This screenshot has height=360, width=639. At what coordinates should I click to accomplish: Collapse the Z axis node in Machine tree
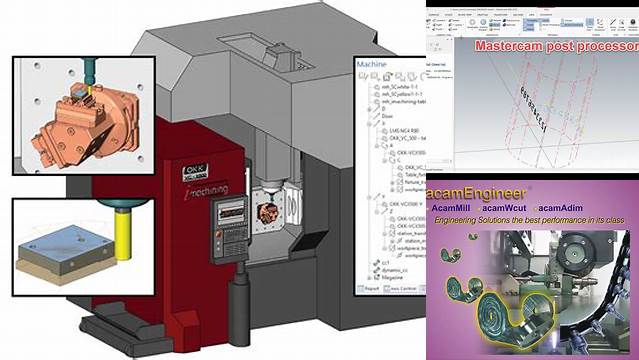[377, 212]
